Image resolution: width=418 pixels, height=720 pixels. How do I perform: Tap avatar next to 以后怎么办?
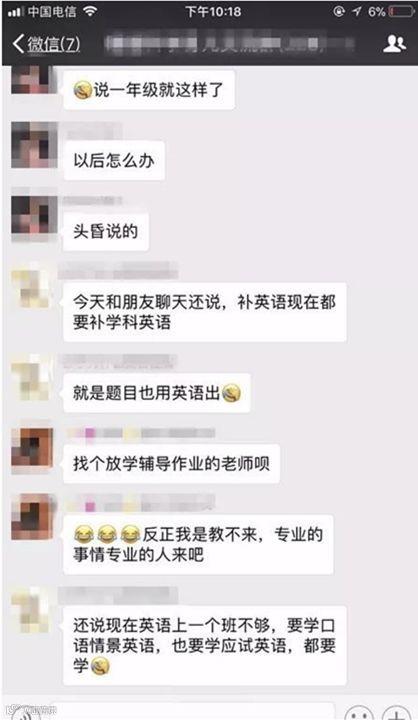(34, 145)
